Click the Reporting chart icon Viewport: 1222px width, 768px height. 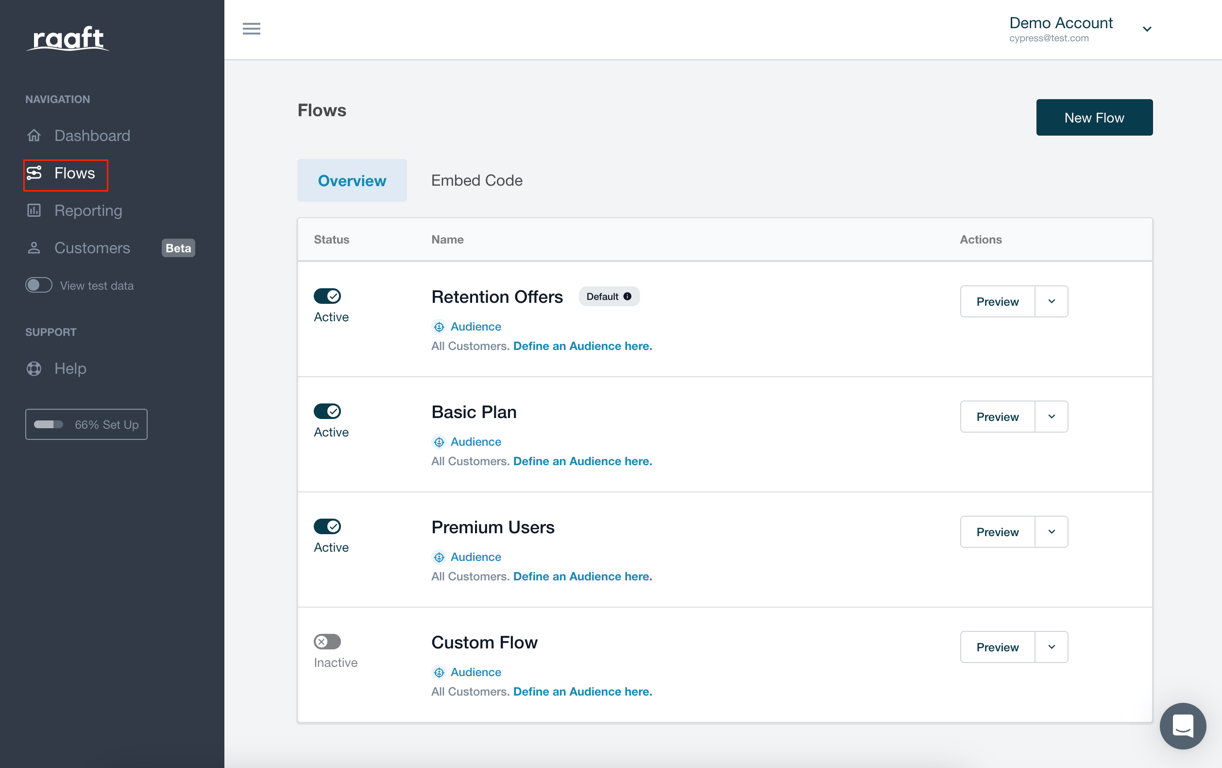tap(34, 210)
